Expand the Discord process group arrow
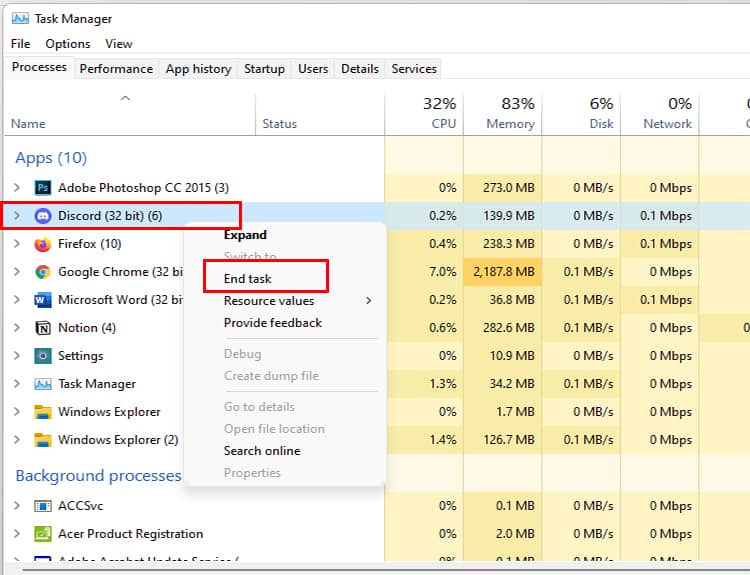The width and height of the screenshot is (750, 575). 17,216
